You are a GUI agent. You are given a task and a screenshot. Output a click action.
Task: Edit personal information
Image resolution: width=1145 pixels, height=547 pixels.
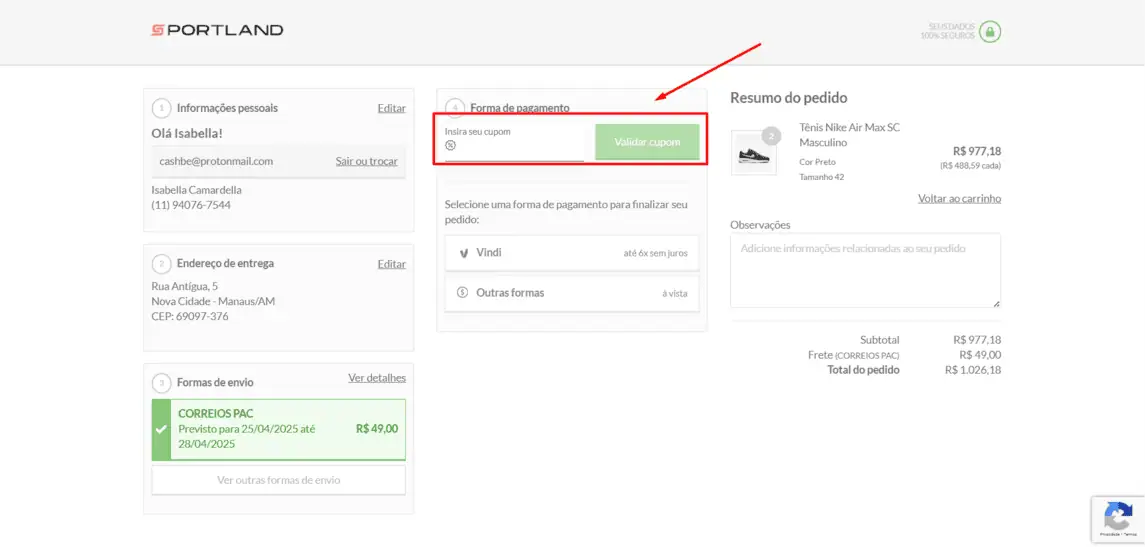click(x=391, y=108)
